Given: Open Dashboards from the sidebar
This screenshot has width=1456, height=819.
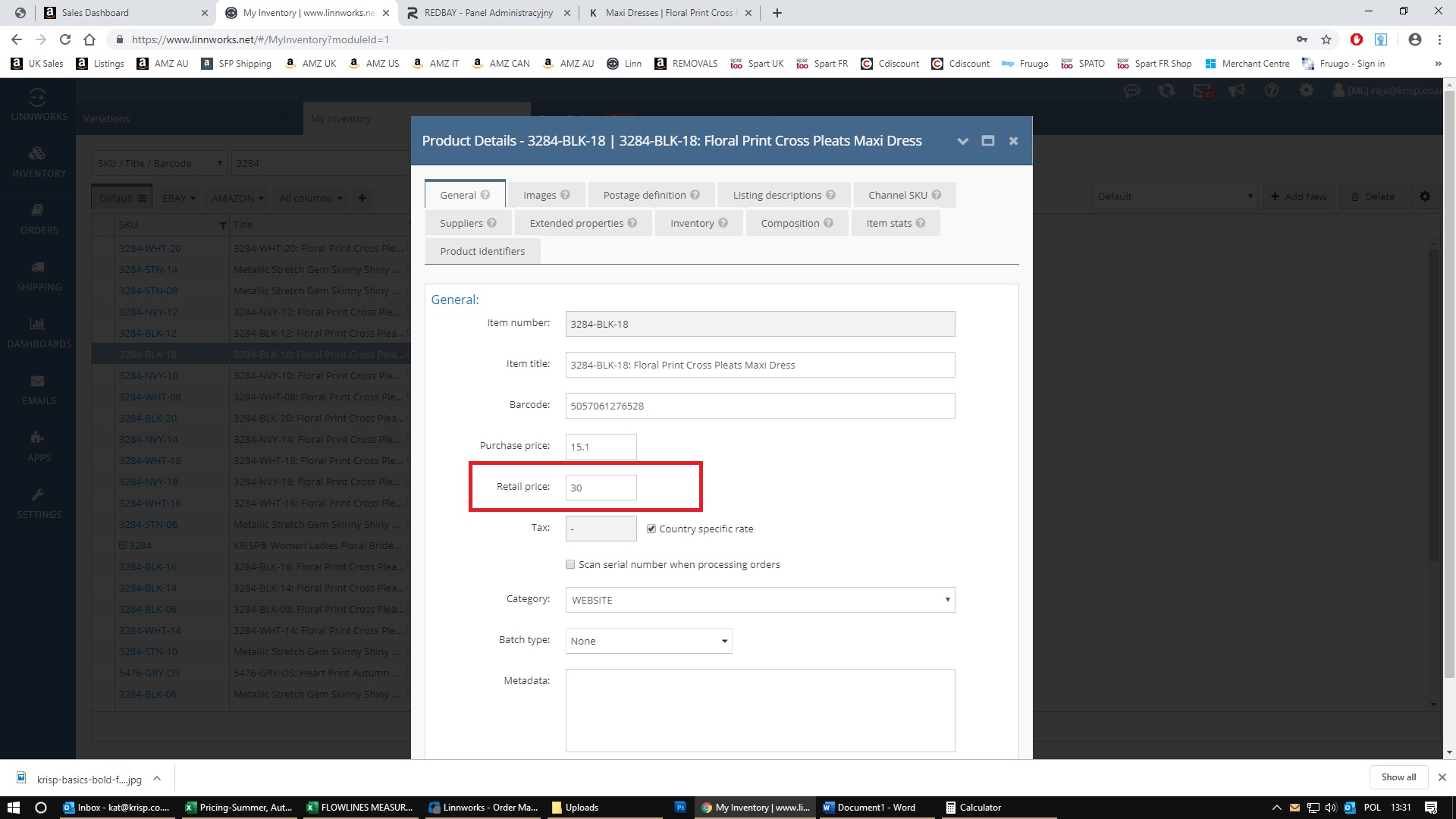Looking at the screenshot, I should pos(38,332).
